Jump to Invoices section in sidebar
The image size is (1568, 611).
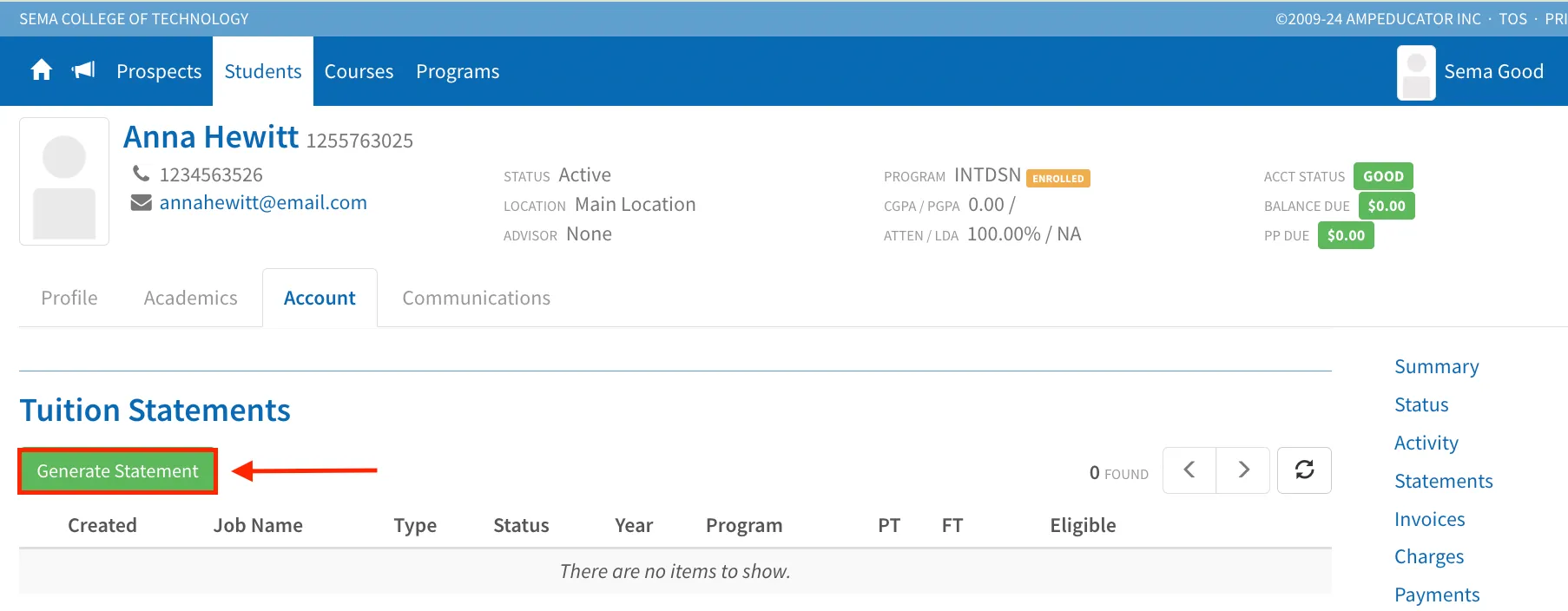click(x=1429, y=519)
